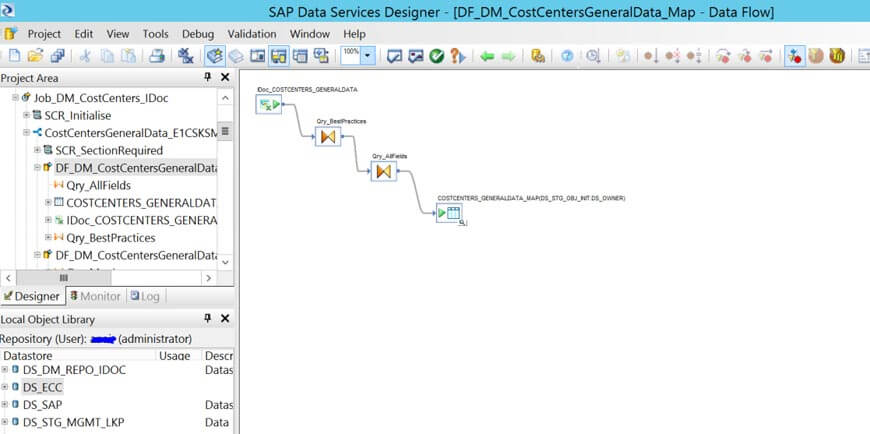Click the round brown icon with pale Y
Viewport: 870px width, 434px height.
[816, 56]
